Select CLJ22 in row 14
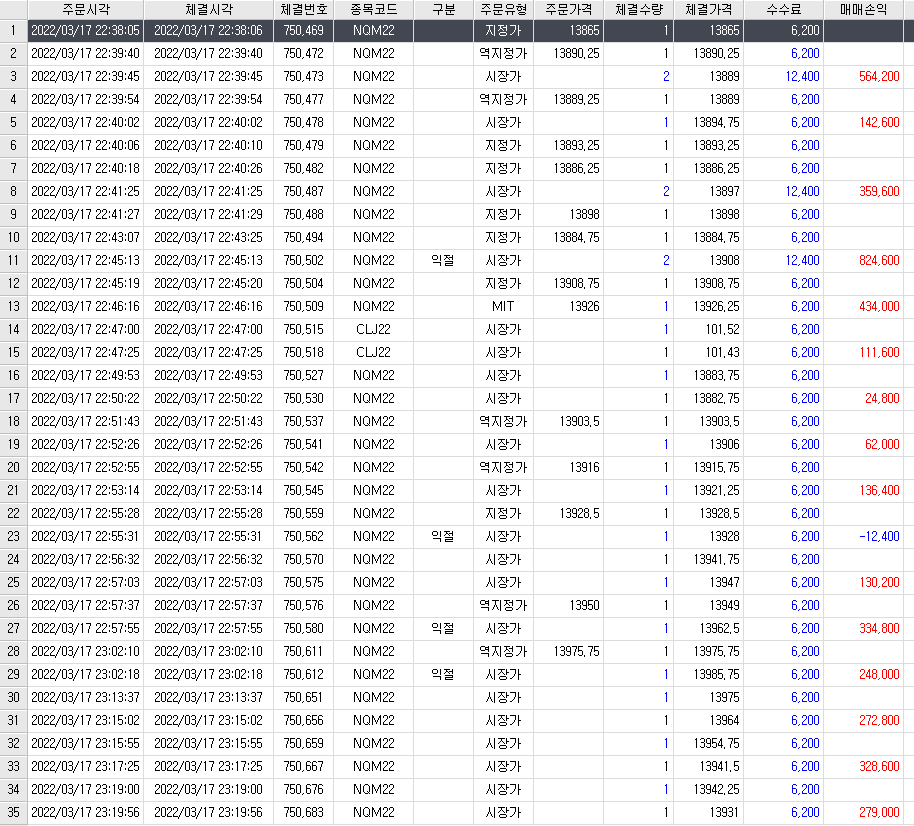914x826 pixels. coord(373,329)
